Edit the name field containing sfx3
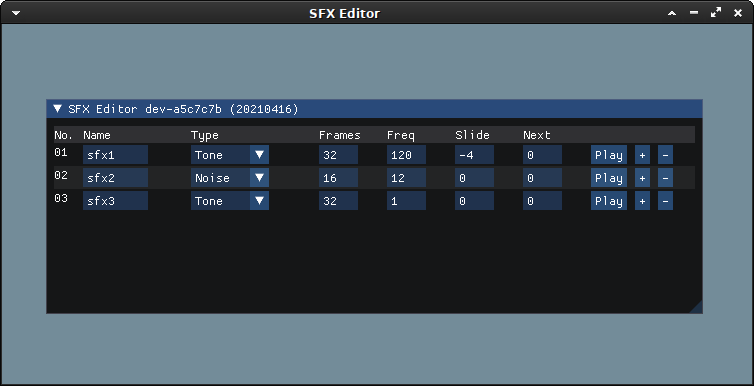Image resolution: width=754 pixels, height=386 pixels. [115, 201]
